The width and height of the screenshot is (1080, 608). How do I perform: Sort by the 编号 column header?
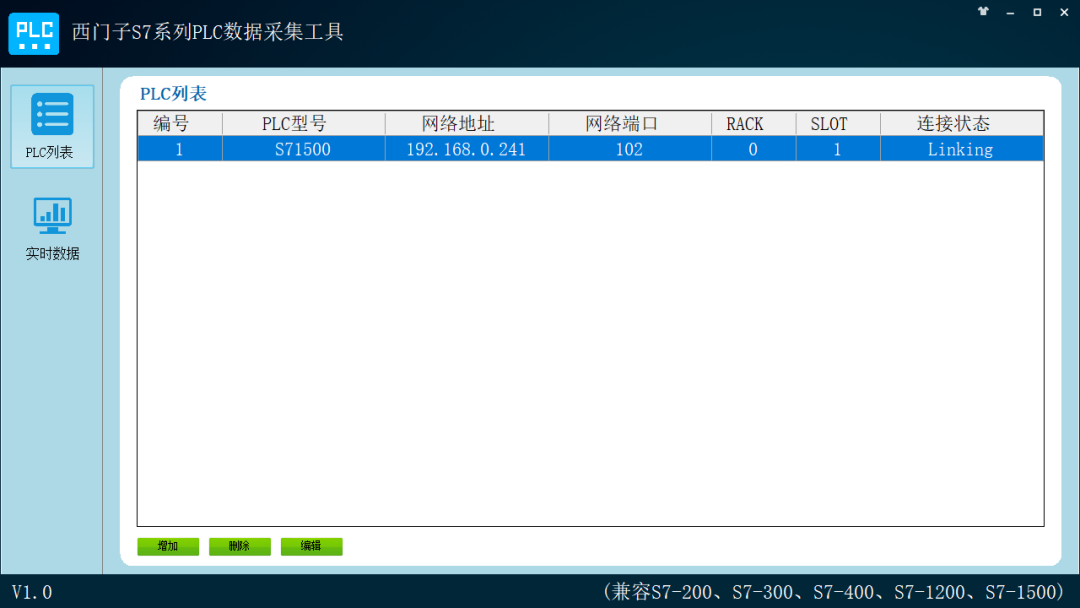(180, 124)
